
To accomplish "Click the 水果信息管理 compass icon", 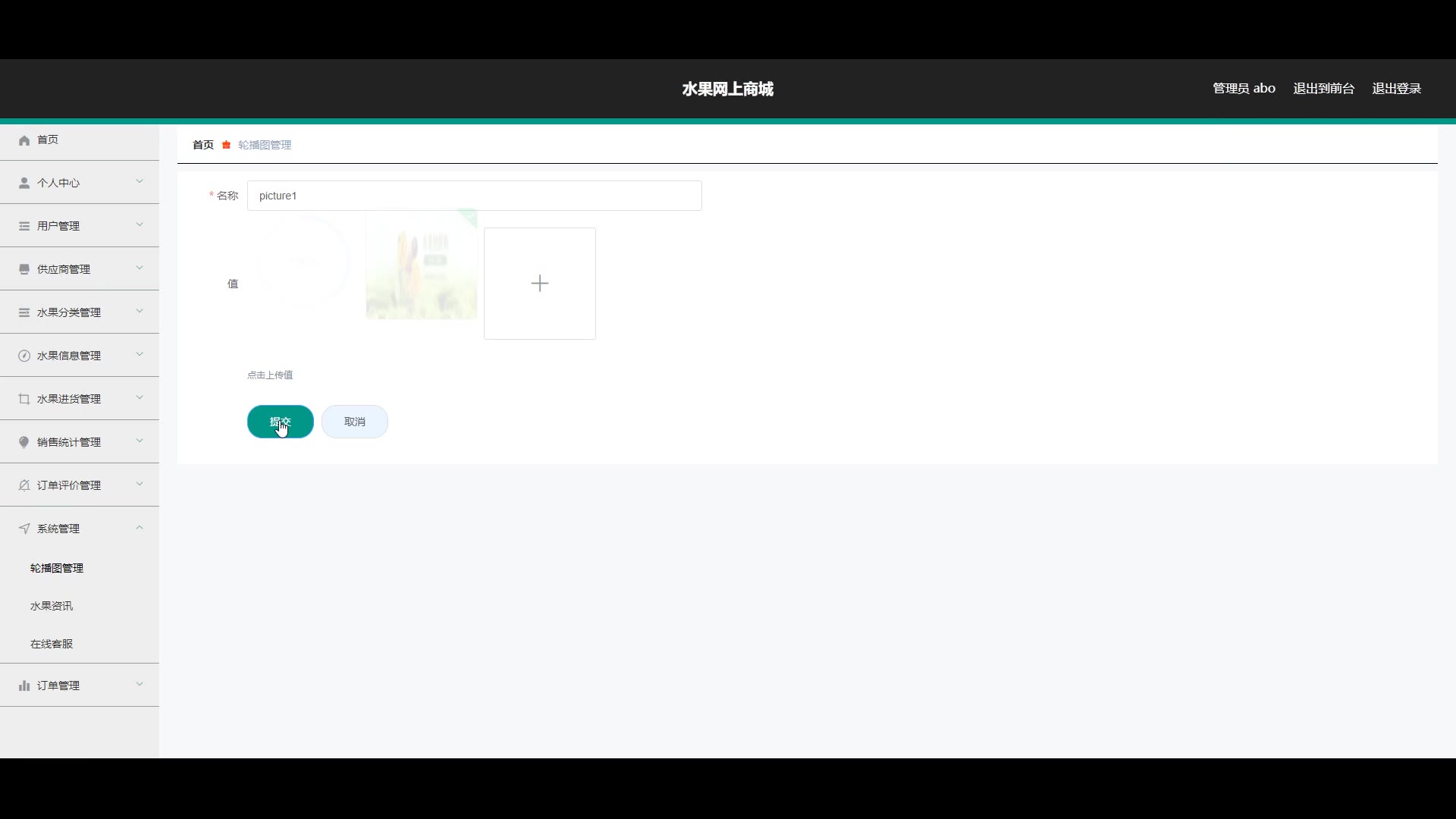I will (24, 356).
